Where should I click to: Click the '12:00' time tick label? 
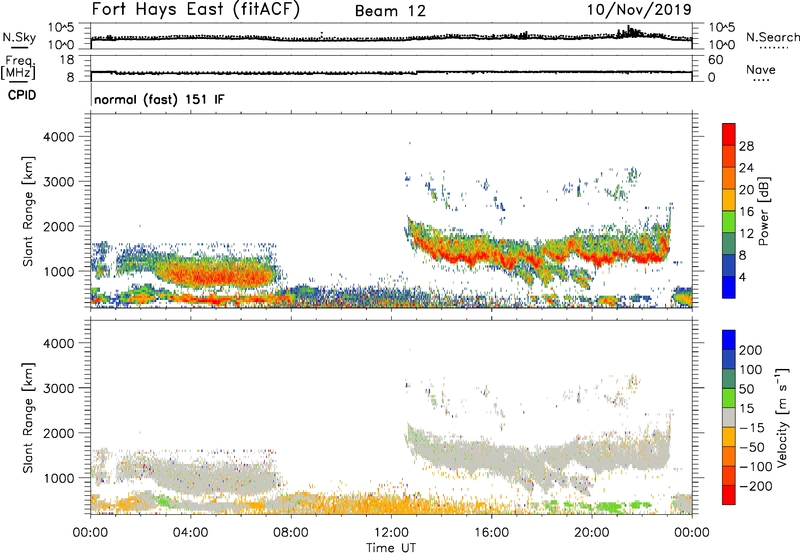pos(391,533)
